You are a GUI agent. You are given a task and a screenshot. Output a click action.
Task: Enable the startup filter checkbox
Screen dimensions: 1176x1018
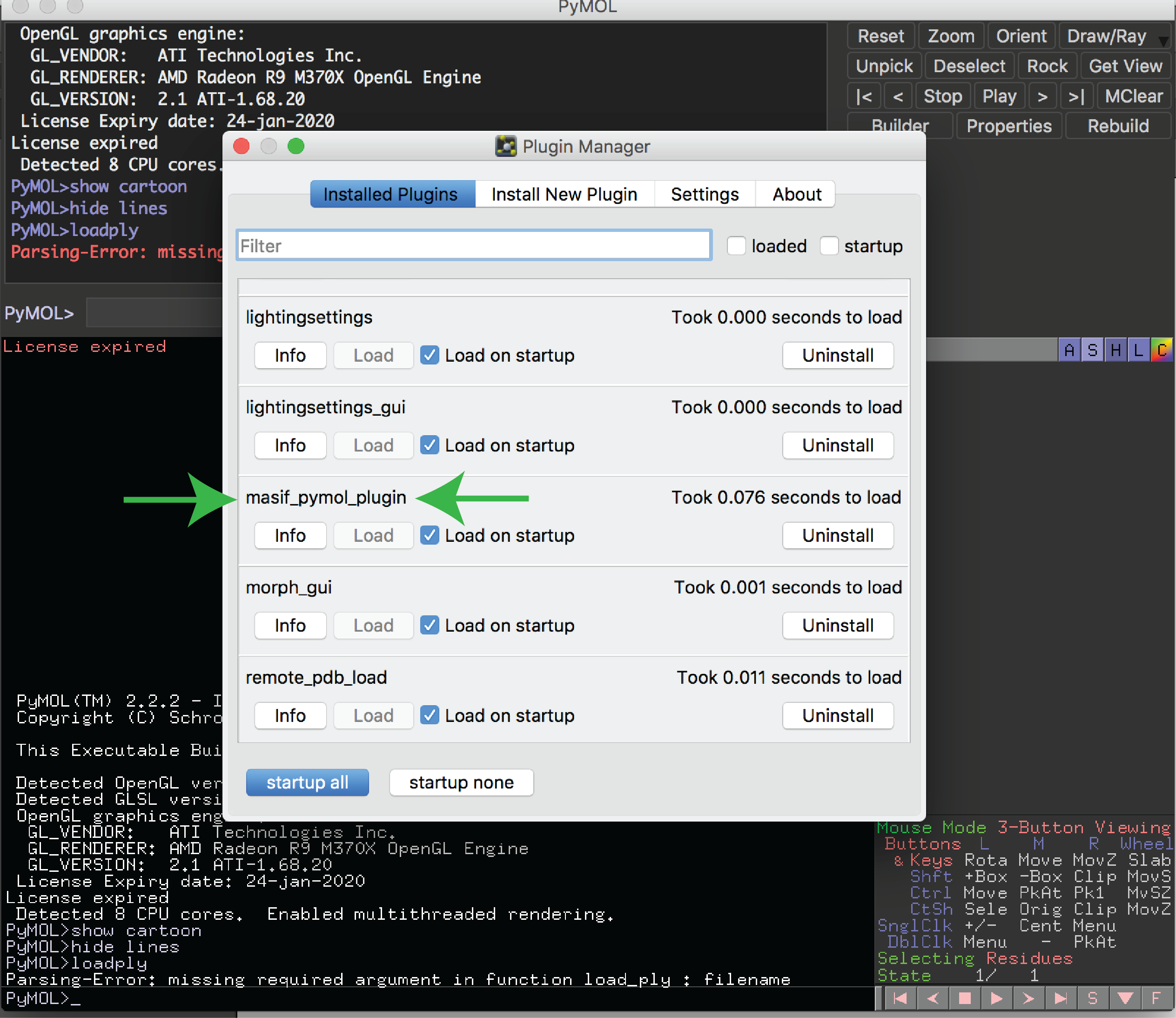[829, 246]
